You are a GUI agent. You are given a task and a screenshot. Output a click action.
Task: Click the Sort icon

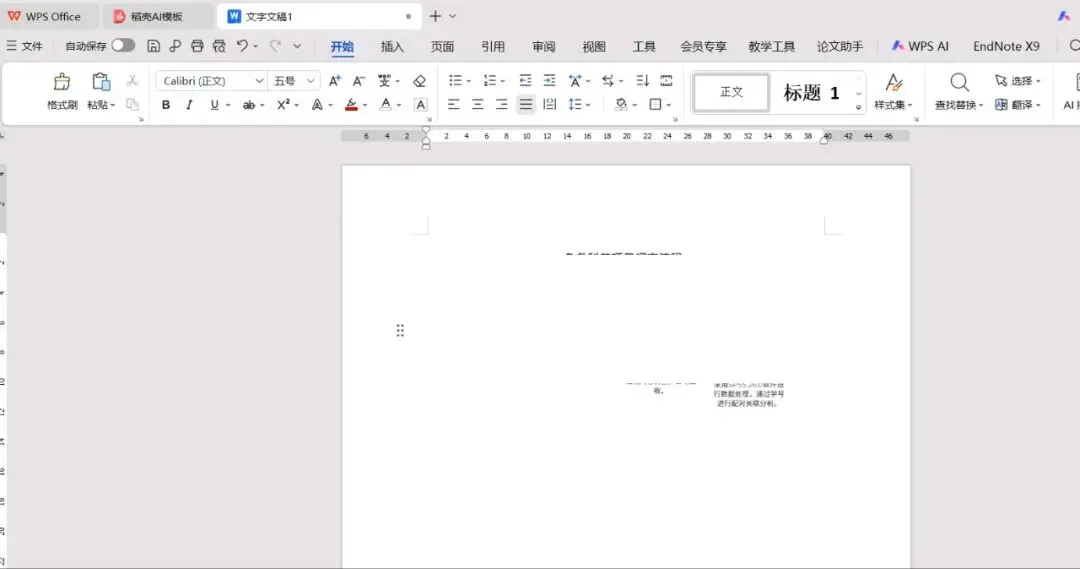pyautogui.click(x=642, y=81)
